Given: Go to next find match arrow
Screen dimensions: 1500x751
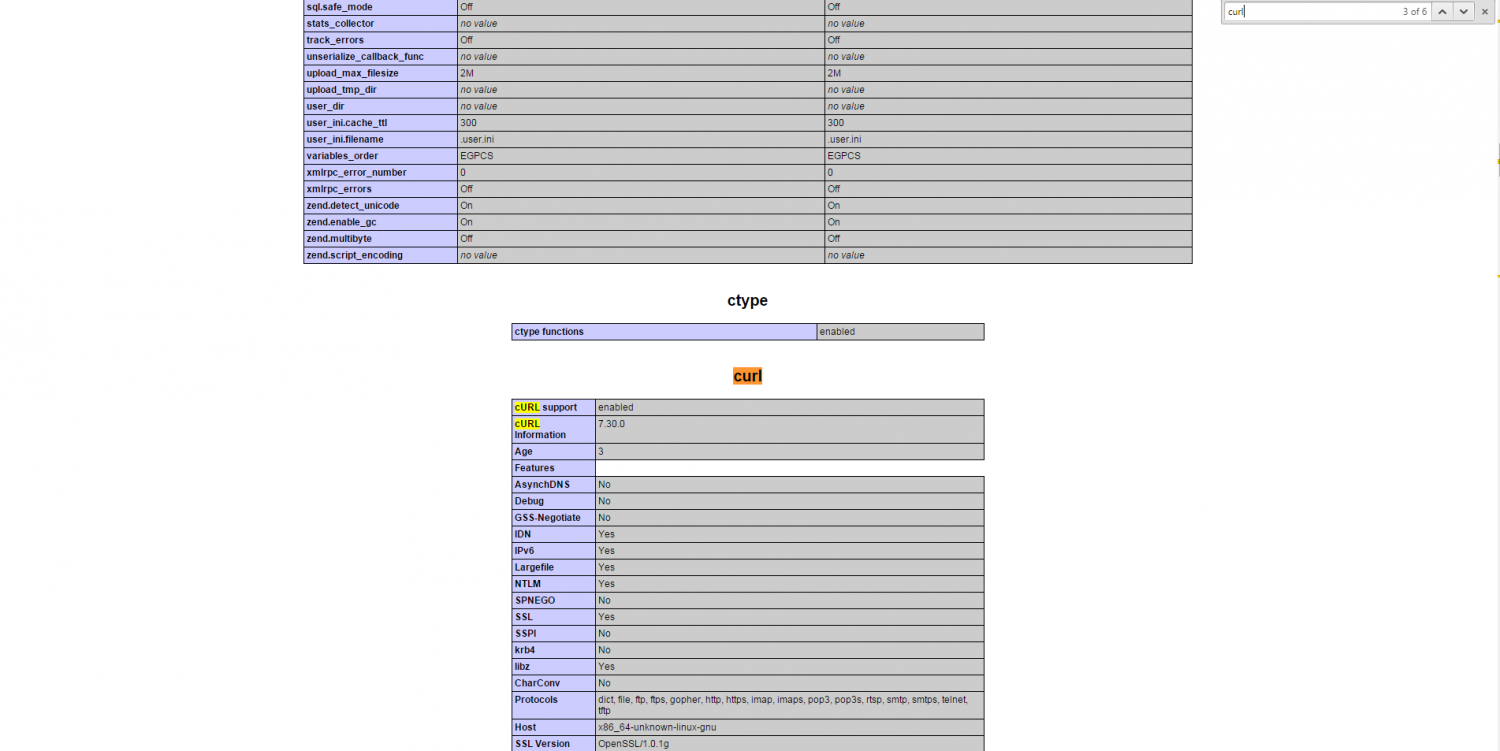Looking at the screenshot, I should [x=1464, y=11].
